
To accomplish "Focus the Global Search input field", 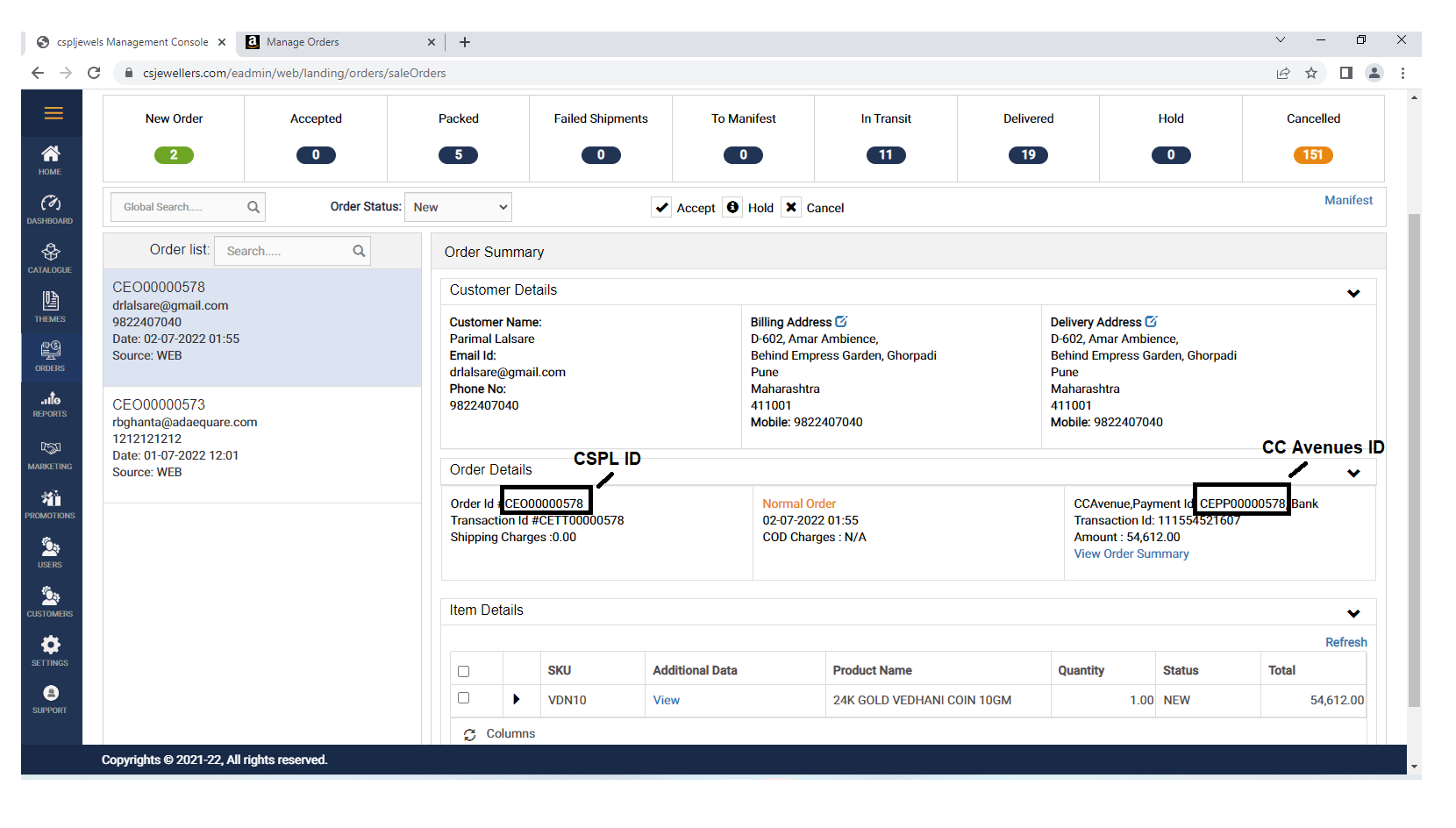I will [178, 207].
